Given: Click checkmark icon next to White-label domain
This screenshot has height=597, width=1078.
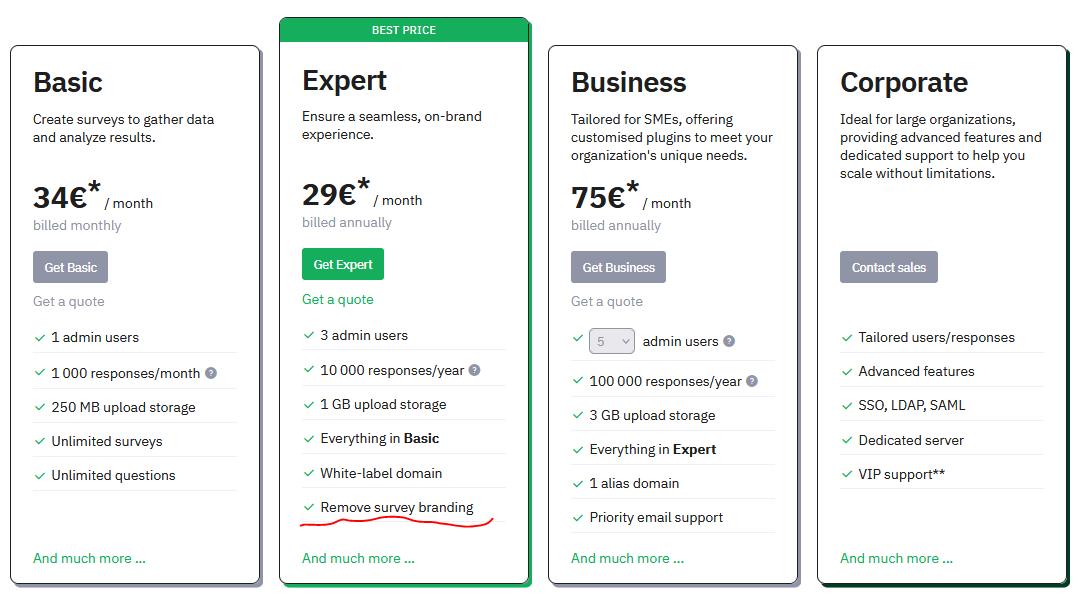Looking at the screenshot, I should 308,473.
